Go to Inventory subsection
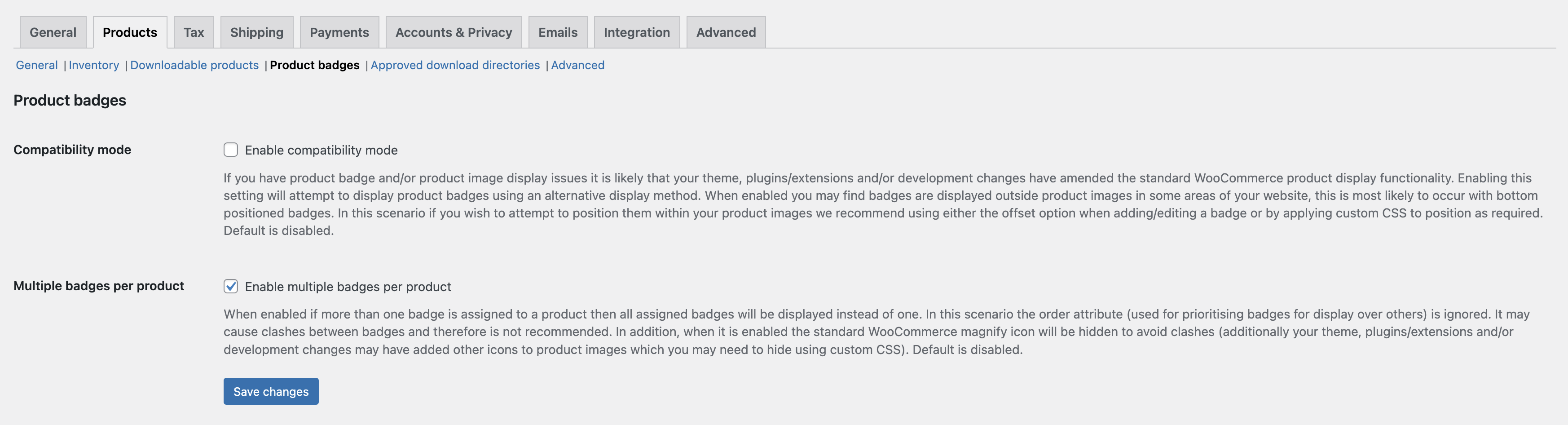The height and width of the screenshot is (425, 1568). (94, 65)
